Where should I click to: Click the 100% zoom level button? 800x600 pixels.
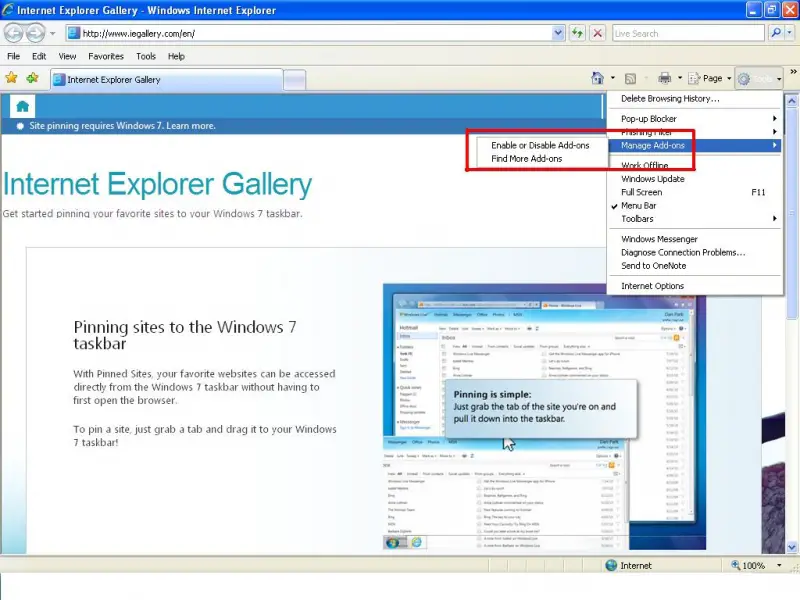coord(748,565)
